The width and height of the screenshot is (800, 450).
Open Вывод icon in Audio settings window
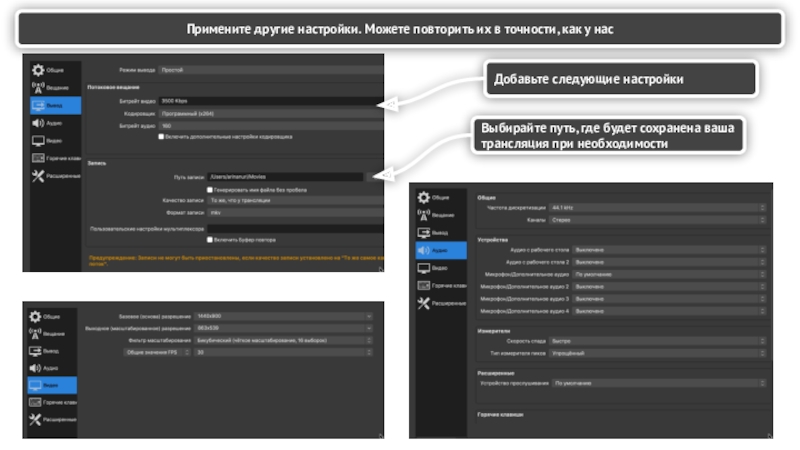[423, 233]
